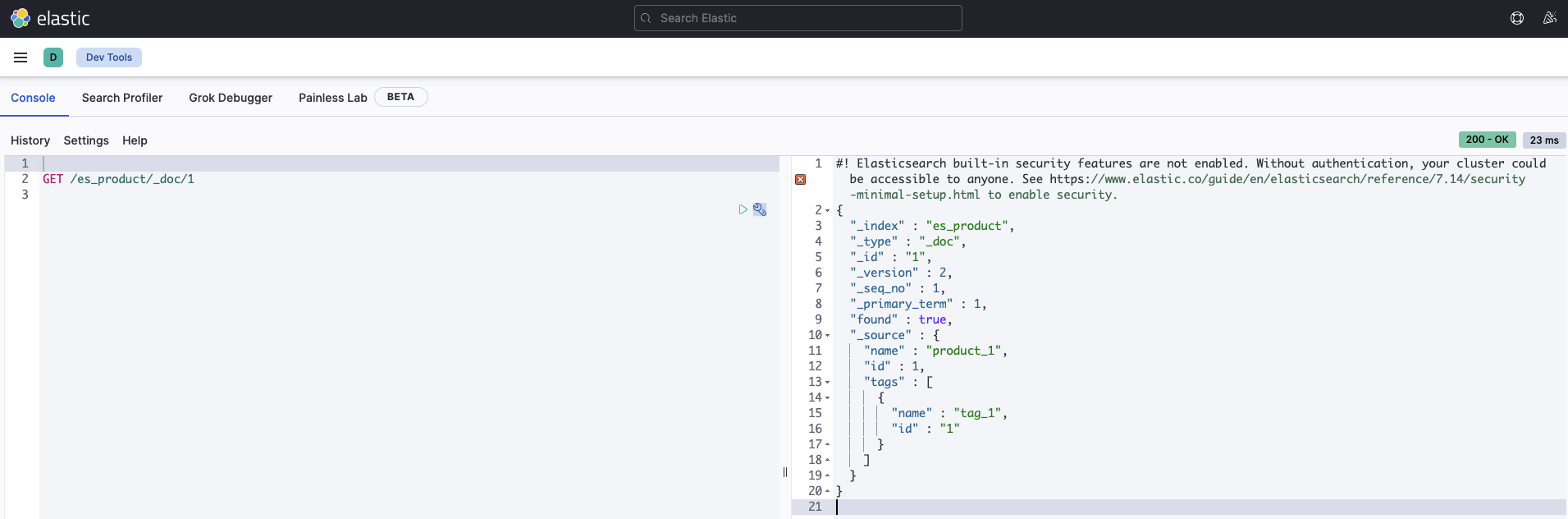1568x519 pixels.
Task: Send the request with the play icon
Action: [x=743, y=209]
